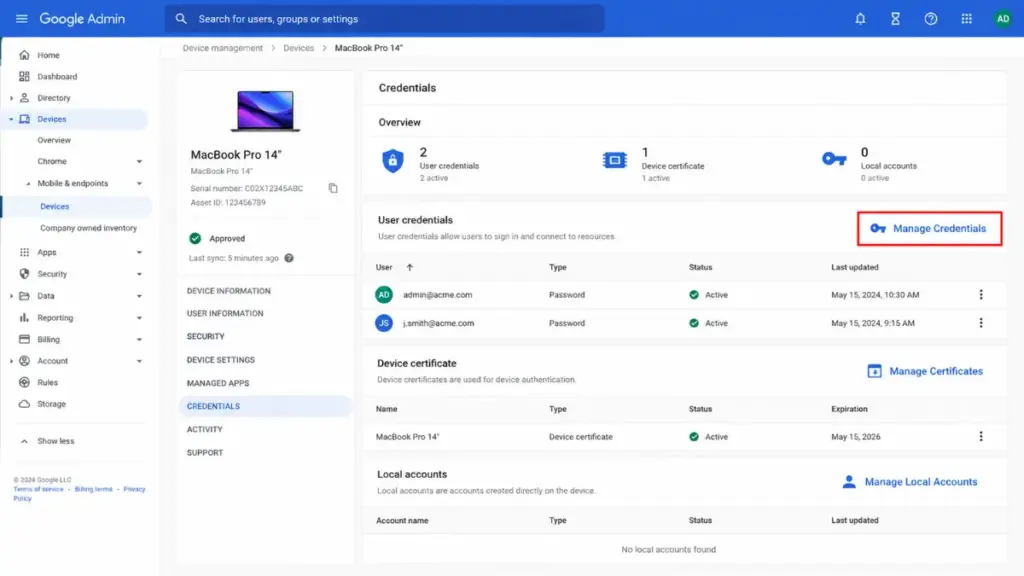Open the Google apps grid
This screenshot has width=1024, height=576.
pyautogui.click(x=967, y=19)
